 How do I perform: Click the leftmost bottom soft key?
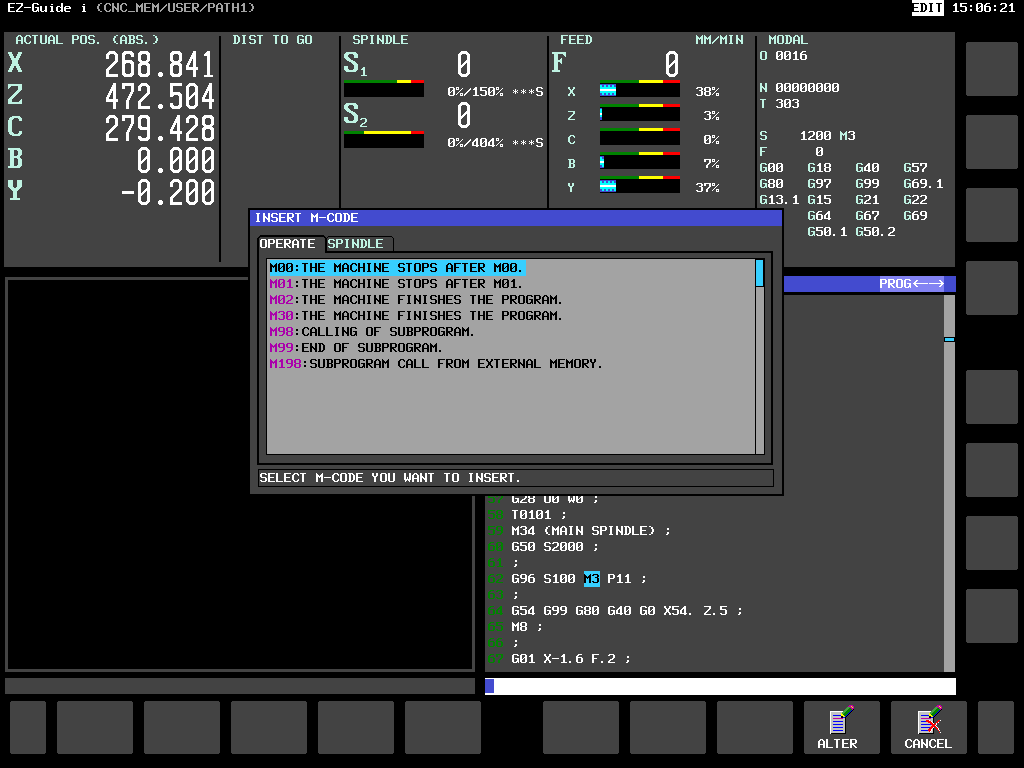[28, 728]
